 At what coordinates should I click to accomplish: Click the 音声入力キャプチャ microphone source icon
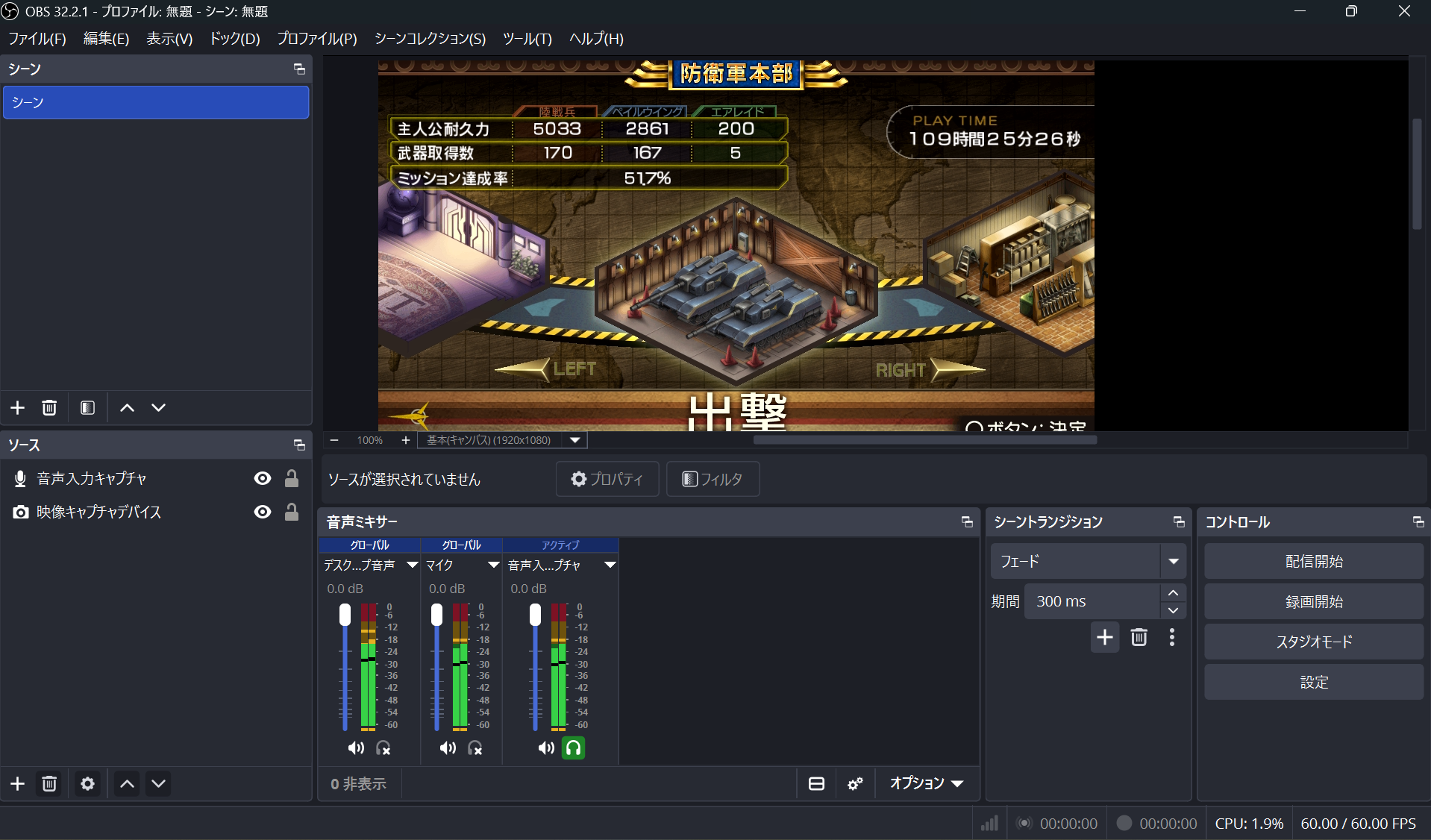(x=20, y=479)
